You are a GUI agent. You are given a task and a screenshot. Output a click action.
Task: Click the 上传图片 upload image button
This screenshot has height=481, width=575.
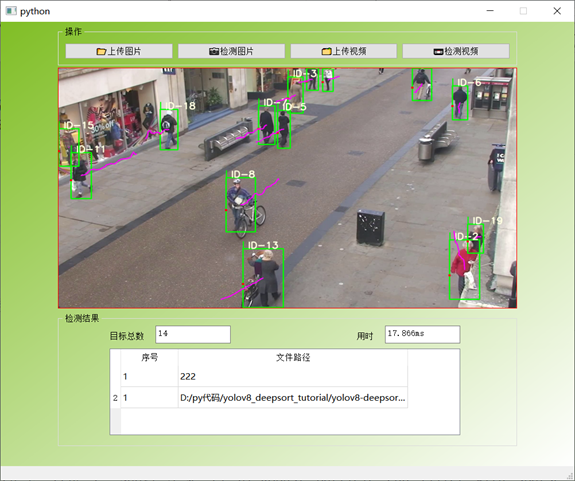click(x=119, y=51)
